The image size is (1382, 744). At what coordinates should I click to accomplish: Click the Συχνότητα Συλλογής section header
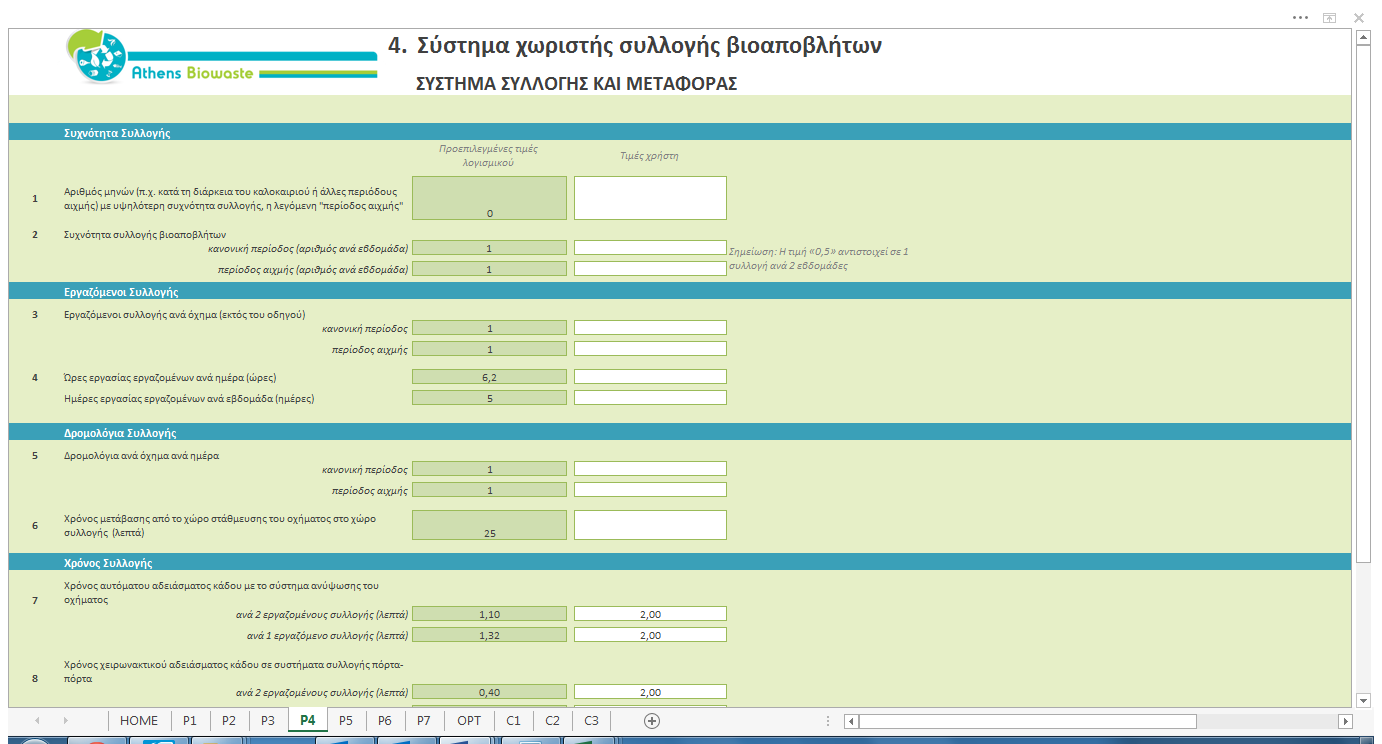[117, 132]
